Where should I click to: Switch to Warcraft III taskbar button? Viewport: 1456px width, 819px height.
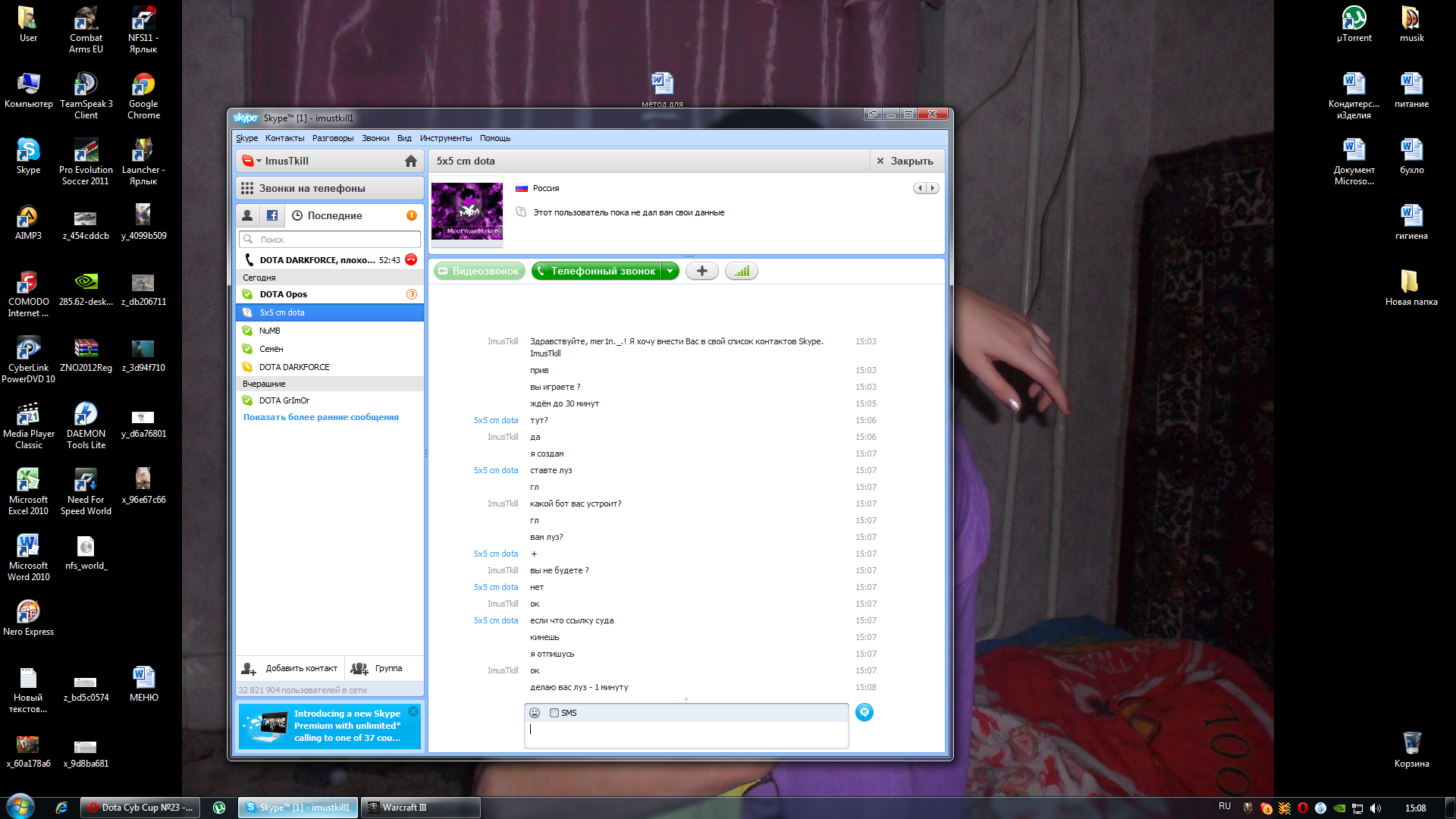coord(421,808)
